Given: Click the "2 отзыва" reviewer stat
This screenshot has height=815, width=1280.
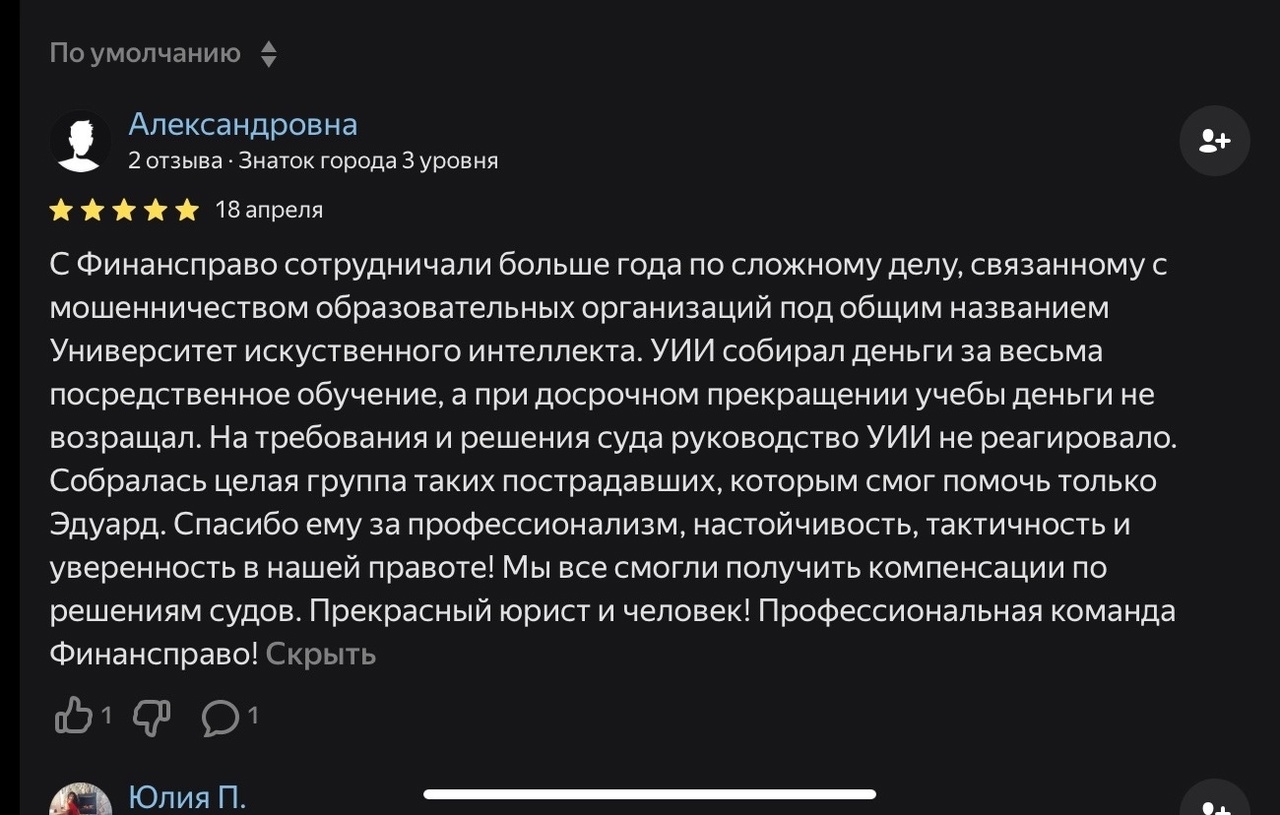Looking at the screenshot, I should click(176, 160).
